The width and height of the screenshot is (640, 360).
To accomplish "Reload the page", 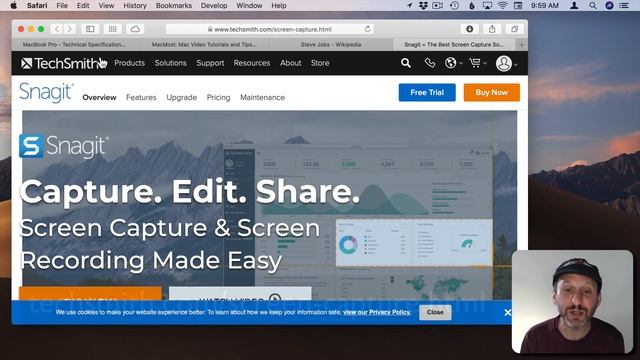I will (367, 29).
